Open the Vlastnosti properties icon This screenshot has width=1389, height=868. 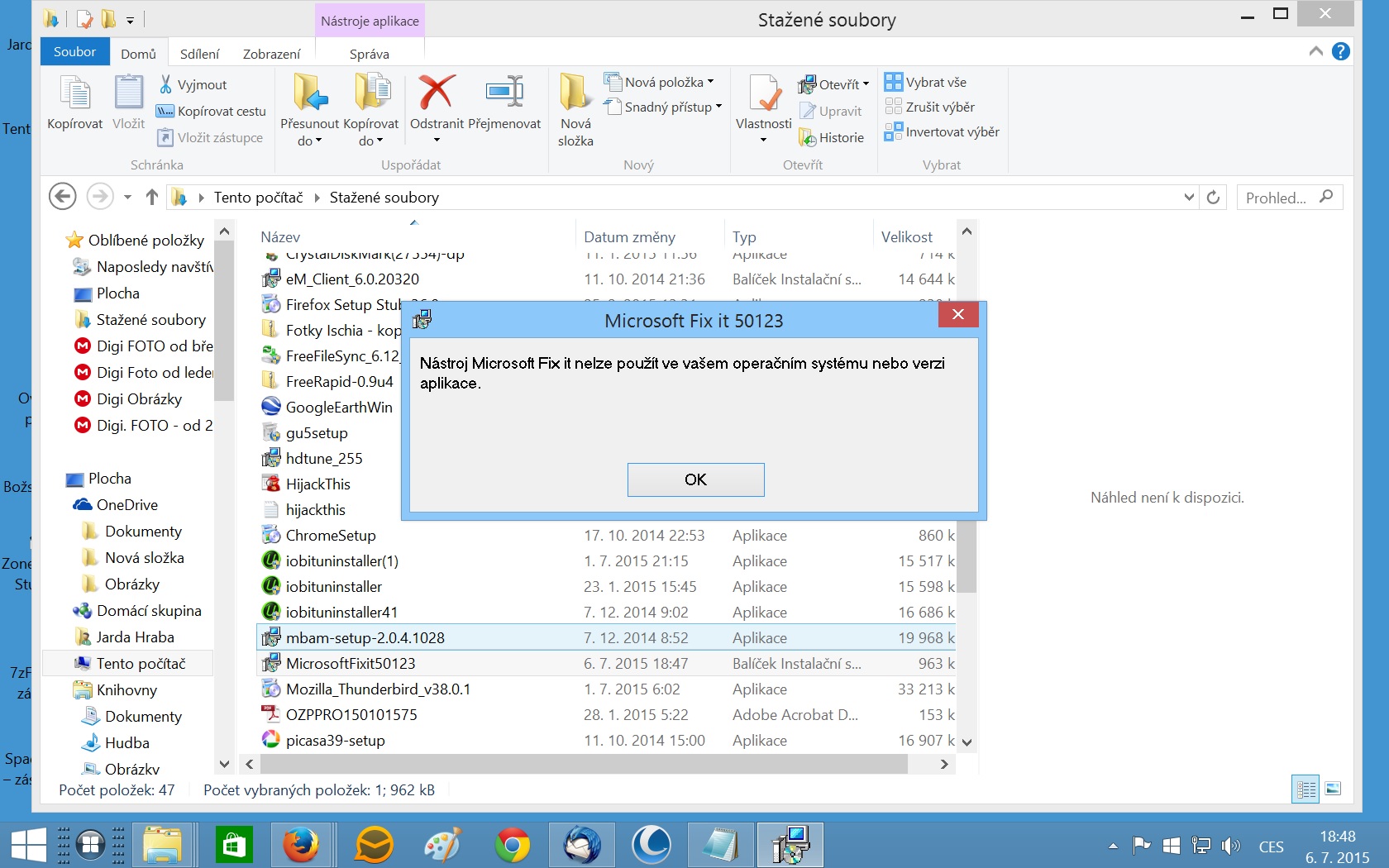pyautogui.click(x=764, y=103)
